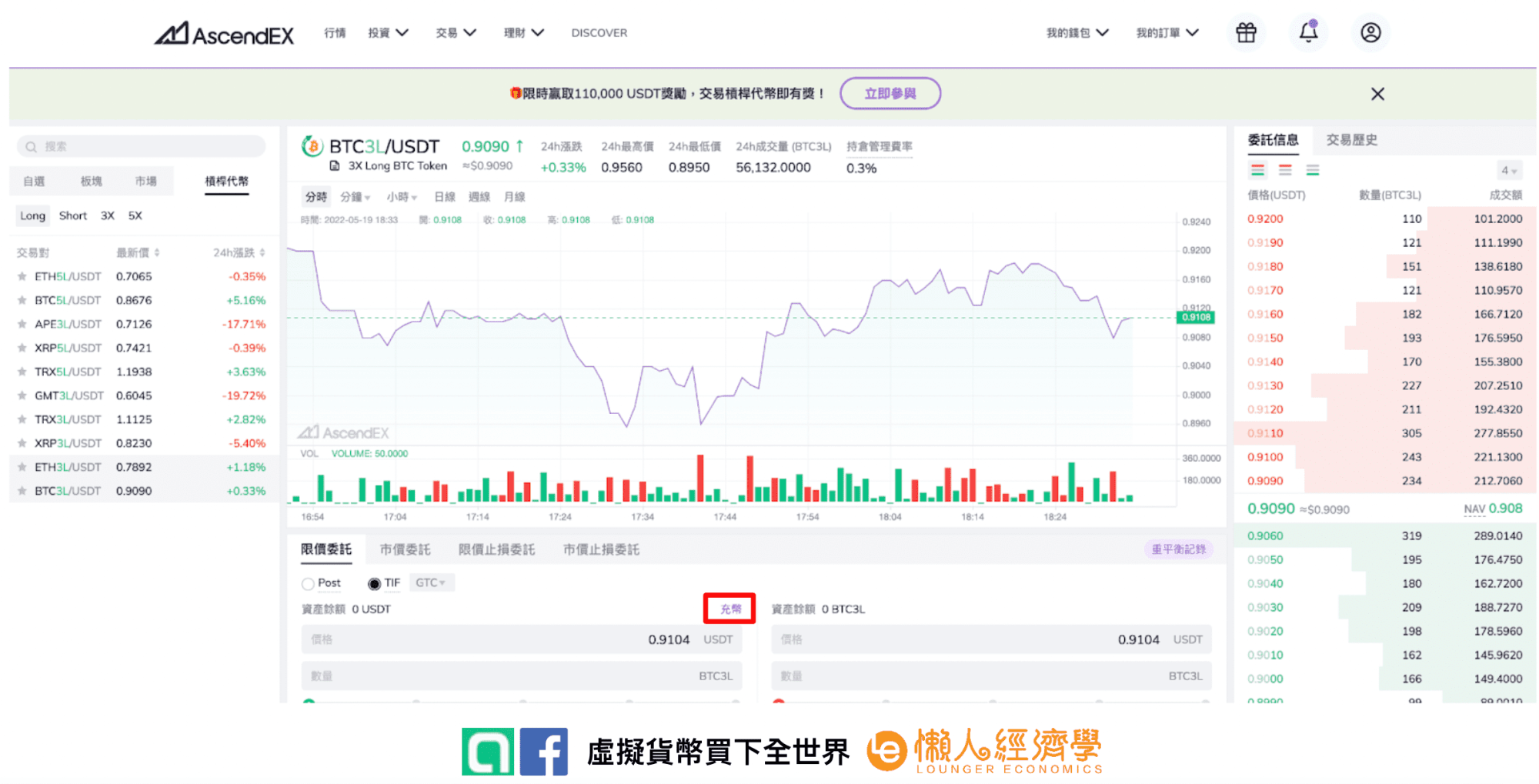
Task: Select the Post radio option
Action: [x=308, y=584]
